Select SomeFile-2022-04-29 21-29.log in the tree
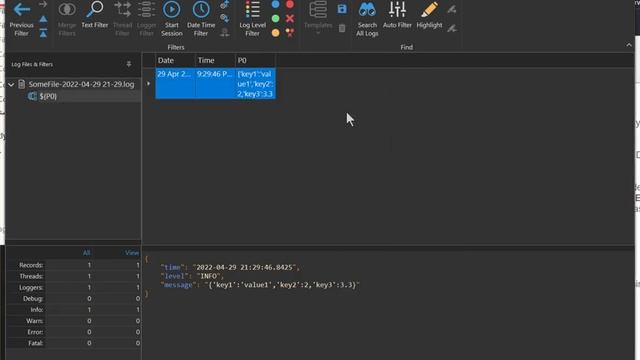The image size is (640, 360). (x=81, y=84)
